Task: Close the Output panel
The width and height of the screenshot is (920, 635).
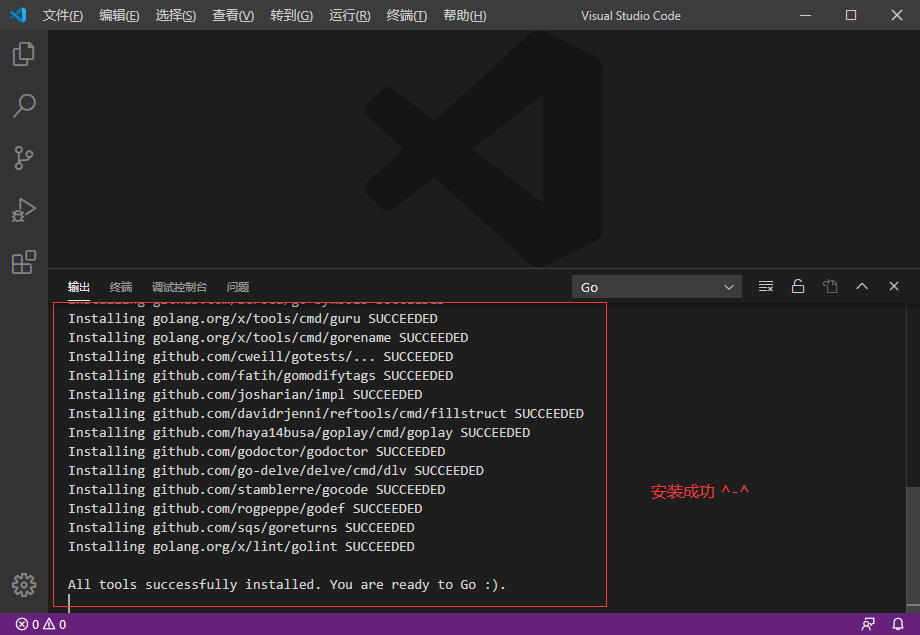Action: coord(893,286)
